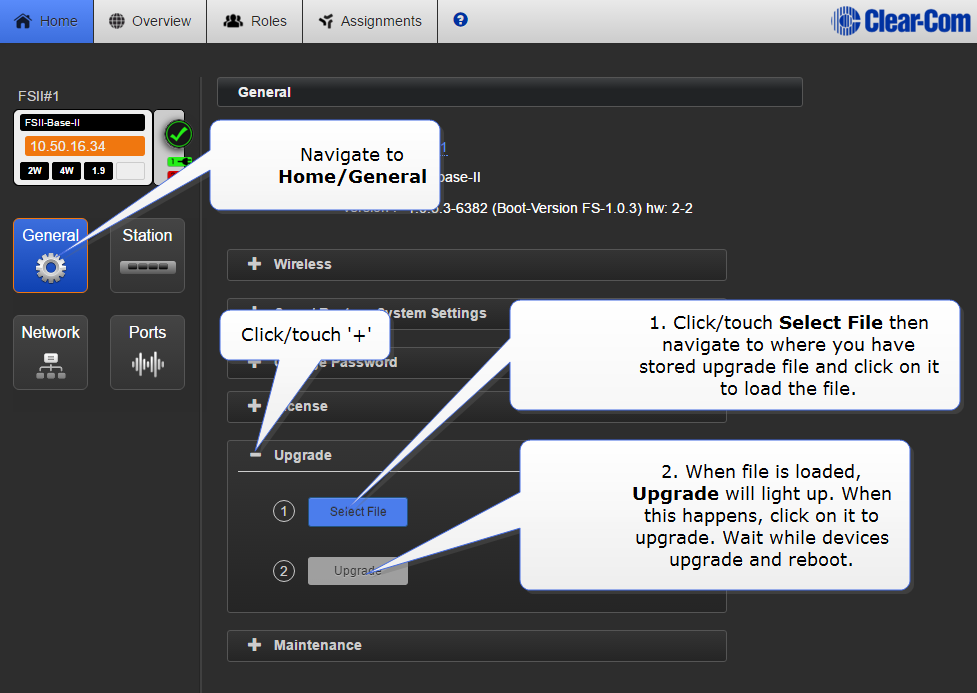The height and width of the screenshot is (693, 977).
Task: Open the Ports waveform tile
Action: (147, 352)
